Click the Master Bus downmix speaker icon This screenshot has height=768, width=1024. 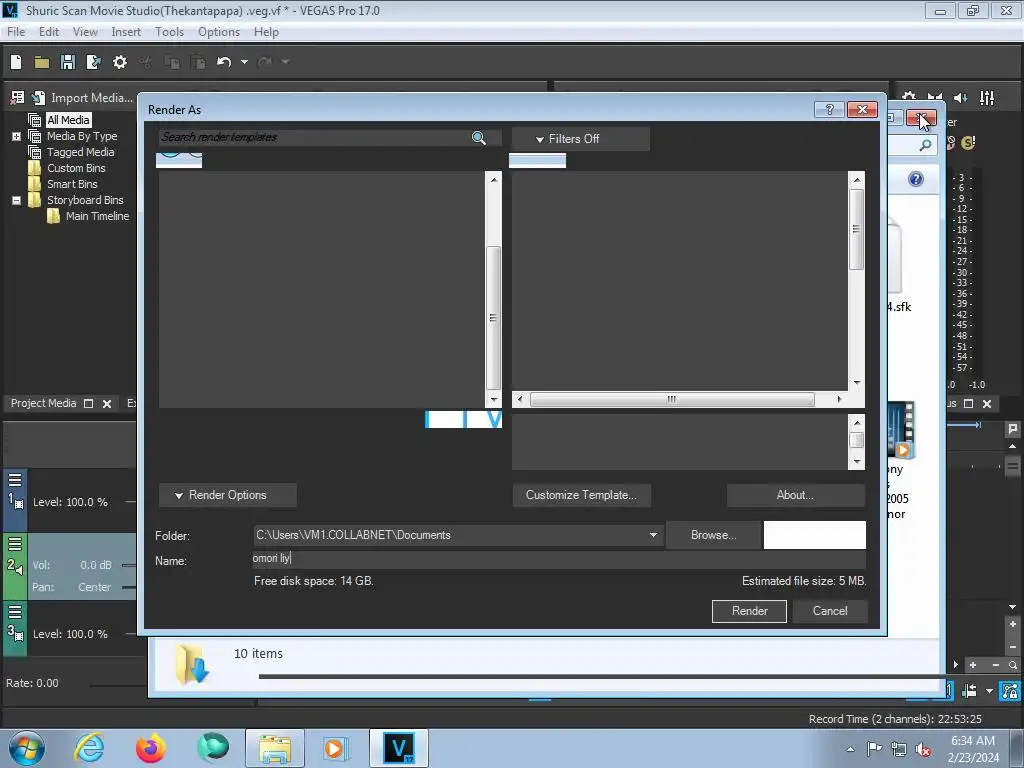tap(961, 98)
